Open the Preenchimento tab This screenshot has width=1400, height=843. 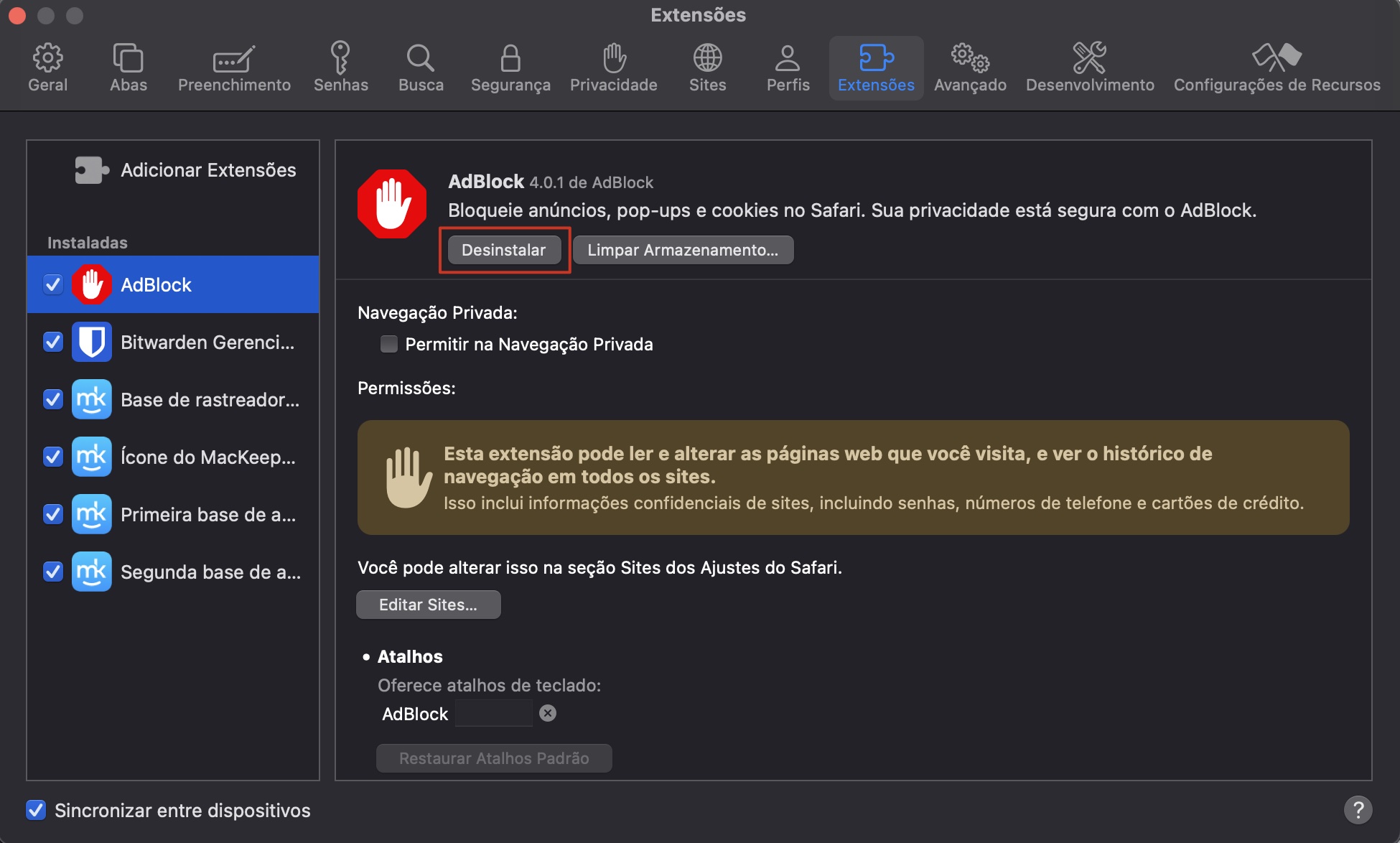(x=234, y=68)
